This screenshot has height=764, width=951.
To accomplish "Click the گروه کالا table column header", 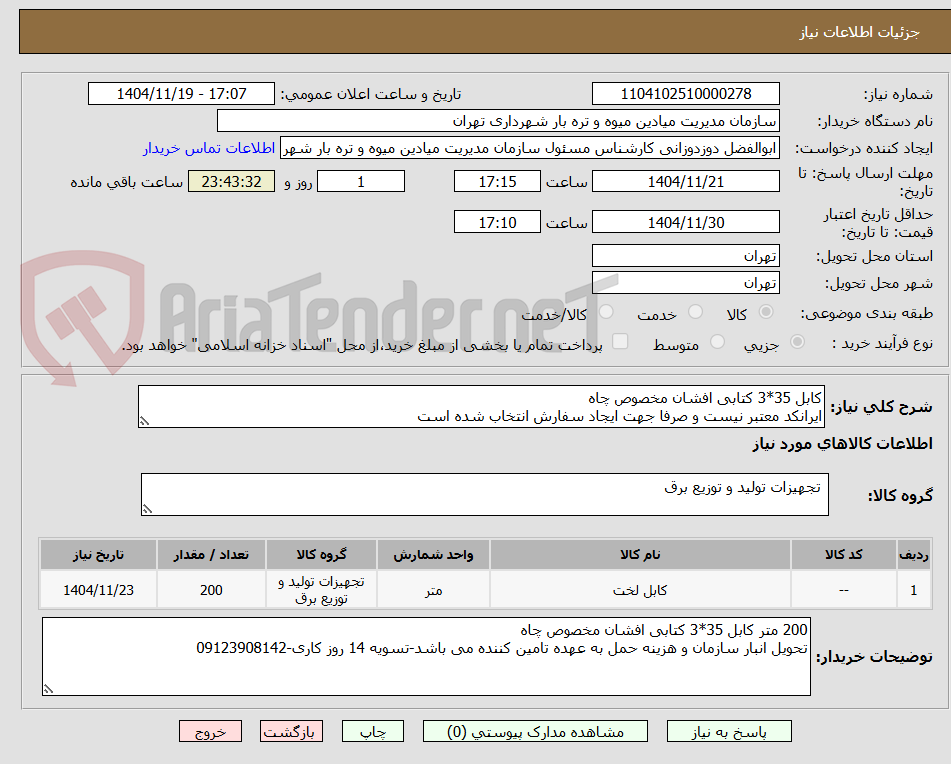I will [321, 555].
